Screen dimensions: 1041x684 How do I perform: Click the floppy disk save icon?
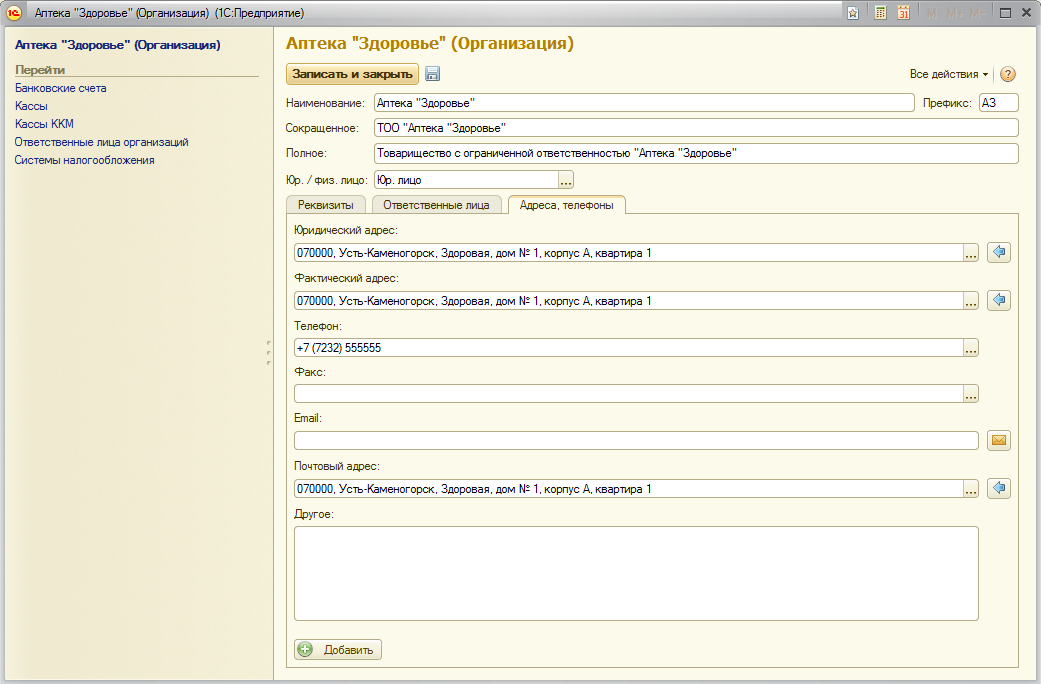pos(433,74)
